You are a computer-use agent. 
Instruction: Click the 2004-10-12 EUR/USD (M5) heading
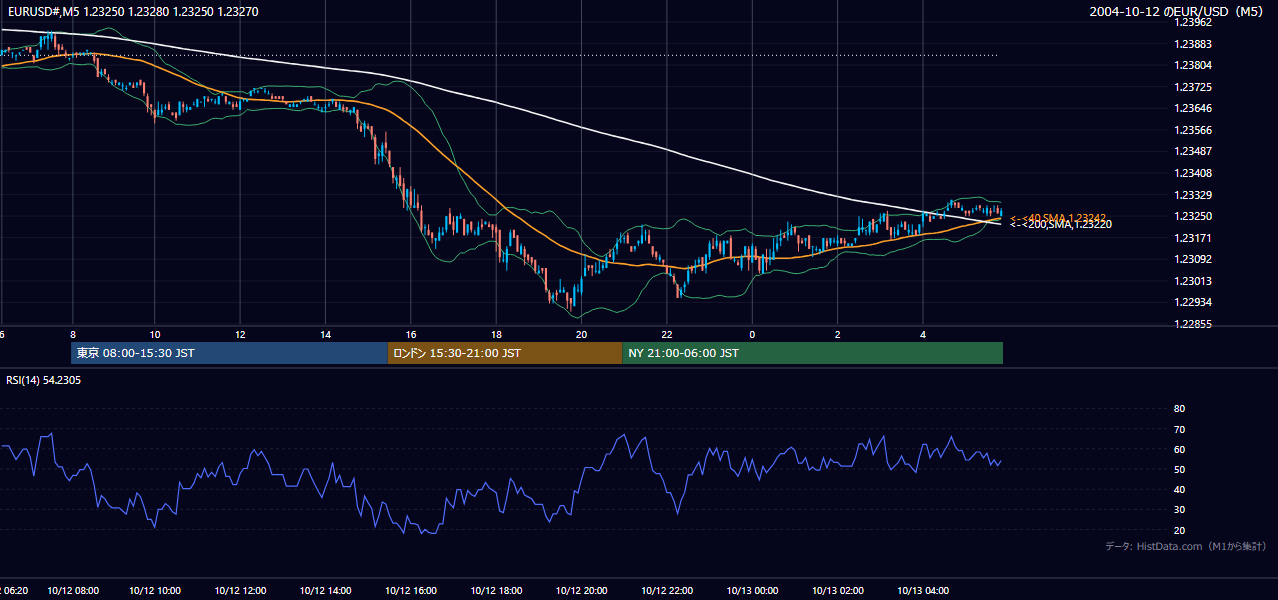1178,12
